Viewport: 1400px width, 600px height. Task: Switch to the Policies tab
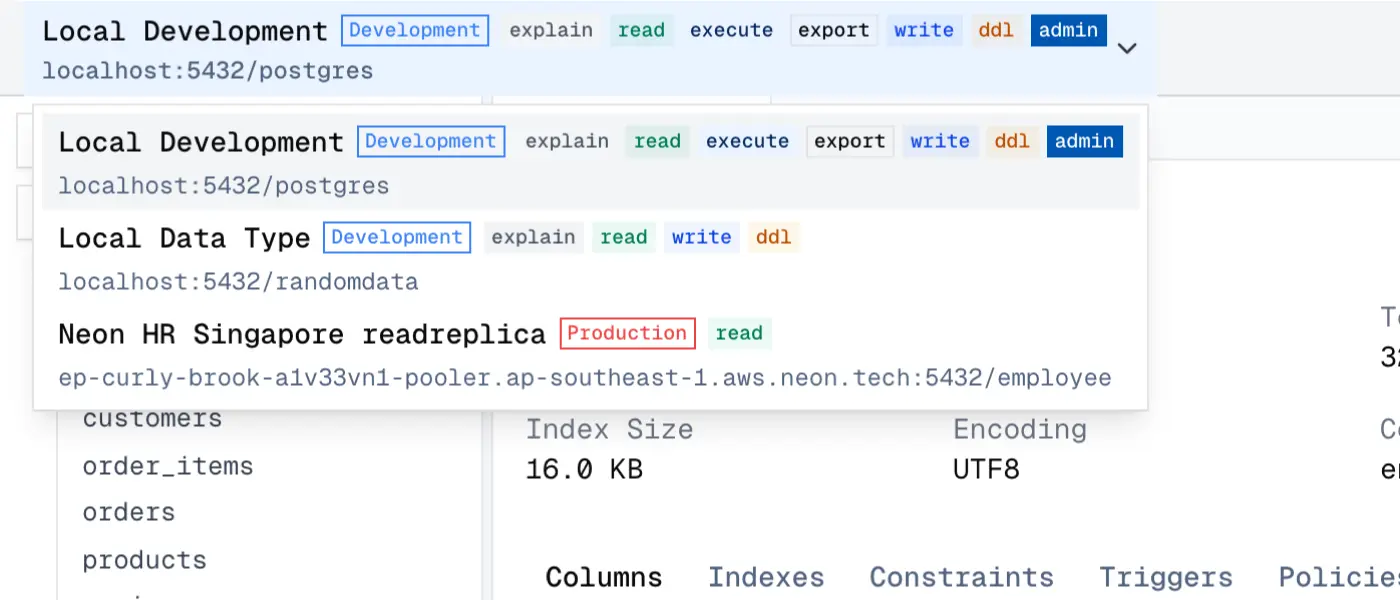click(x=1340, y=578)
